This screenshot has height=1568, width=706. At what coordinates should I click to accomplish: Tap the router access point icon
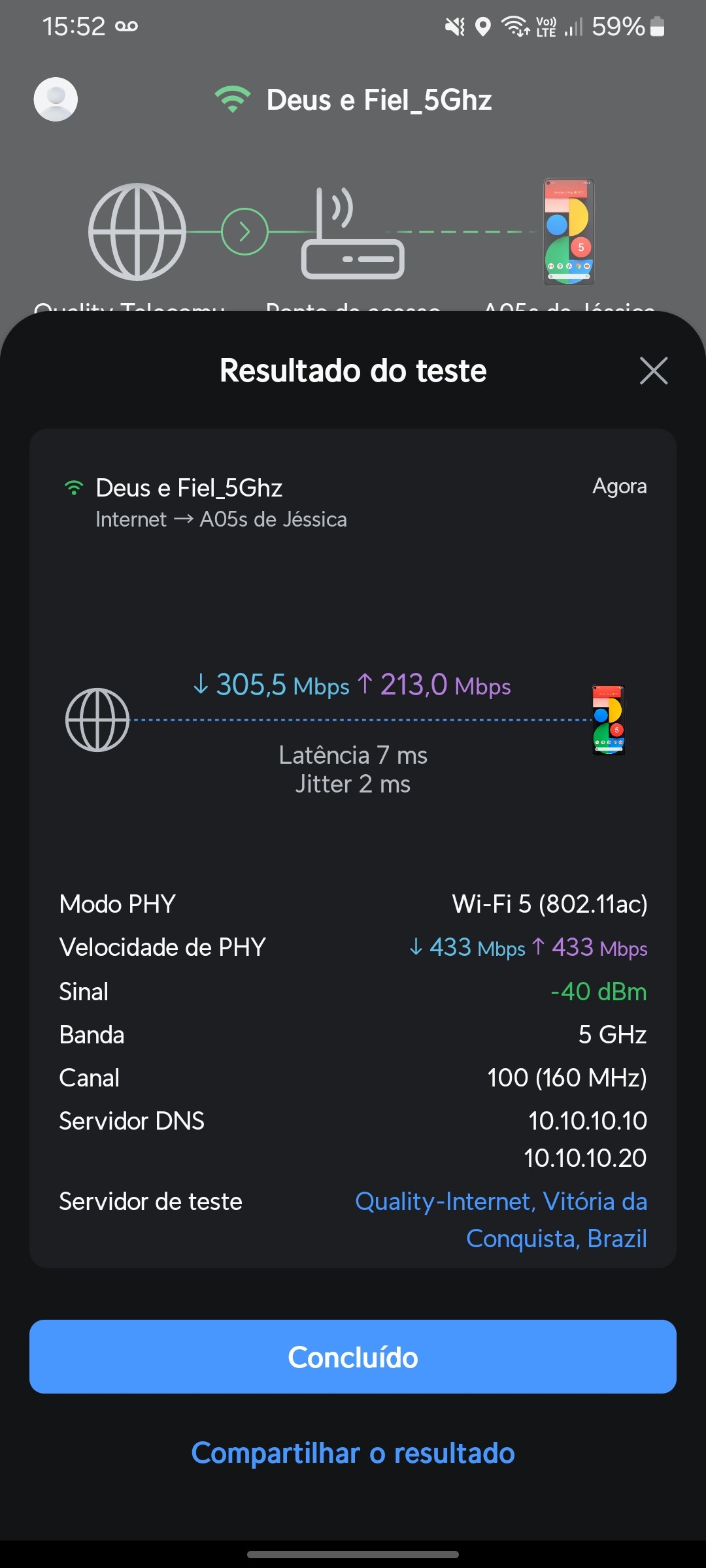[x=352, y=234]
